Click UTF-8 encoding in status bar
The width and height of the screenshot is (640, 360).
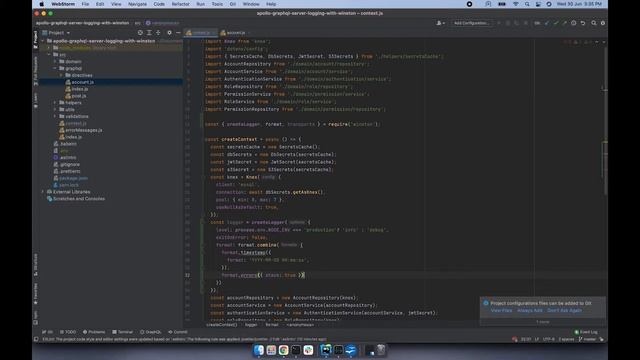549,340
